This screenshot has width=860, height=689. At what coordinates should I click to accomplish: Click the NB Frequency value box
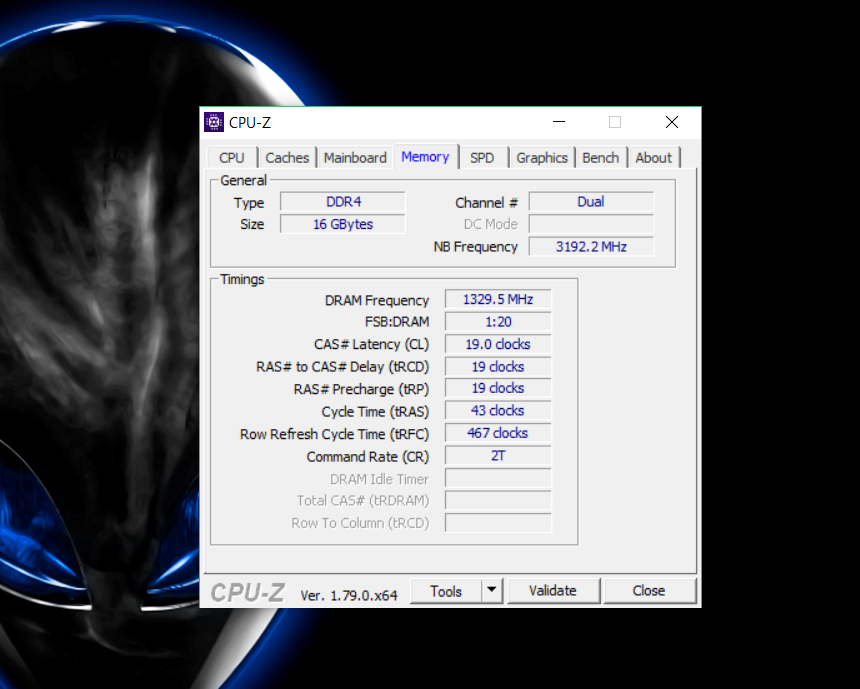tap(591, 247)
